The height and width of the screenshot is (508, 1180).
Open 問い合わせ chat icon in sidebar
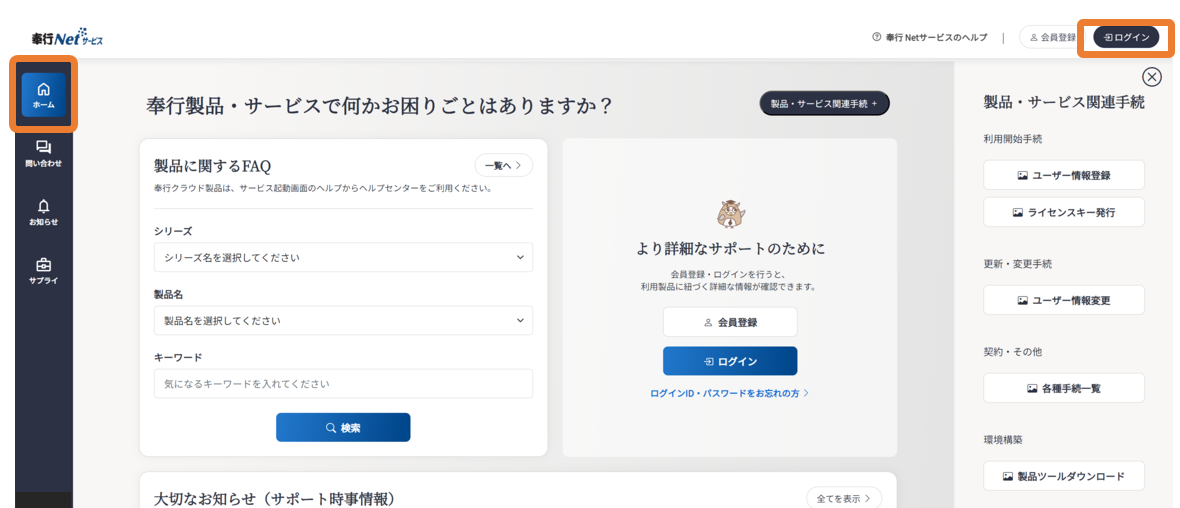tap(44, 154)
